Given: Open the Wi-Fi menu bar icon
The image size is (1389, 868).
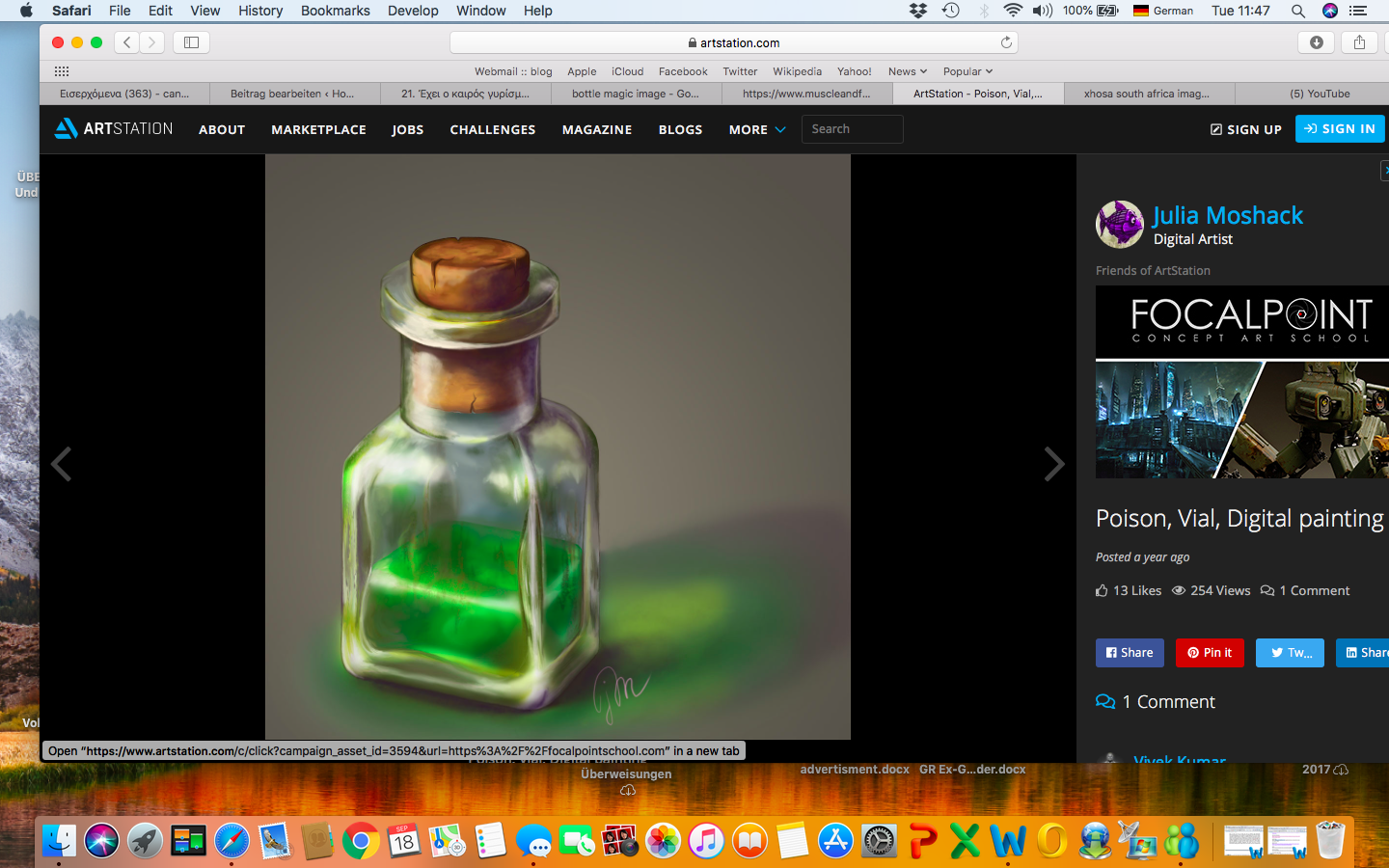Looking at the screenshot, I should (x=1013, y=11).
